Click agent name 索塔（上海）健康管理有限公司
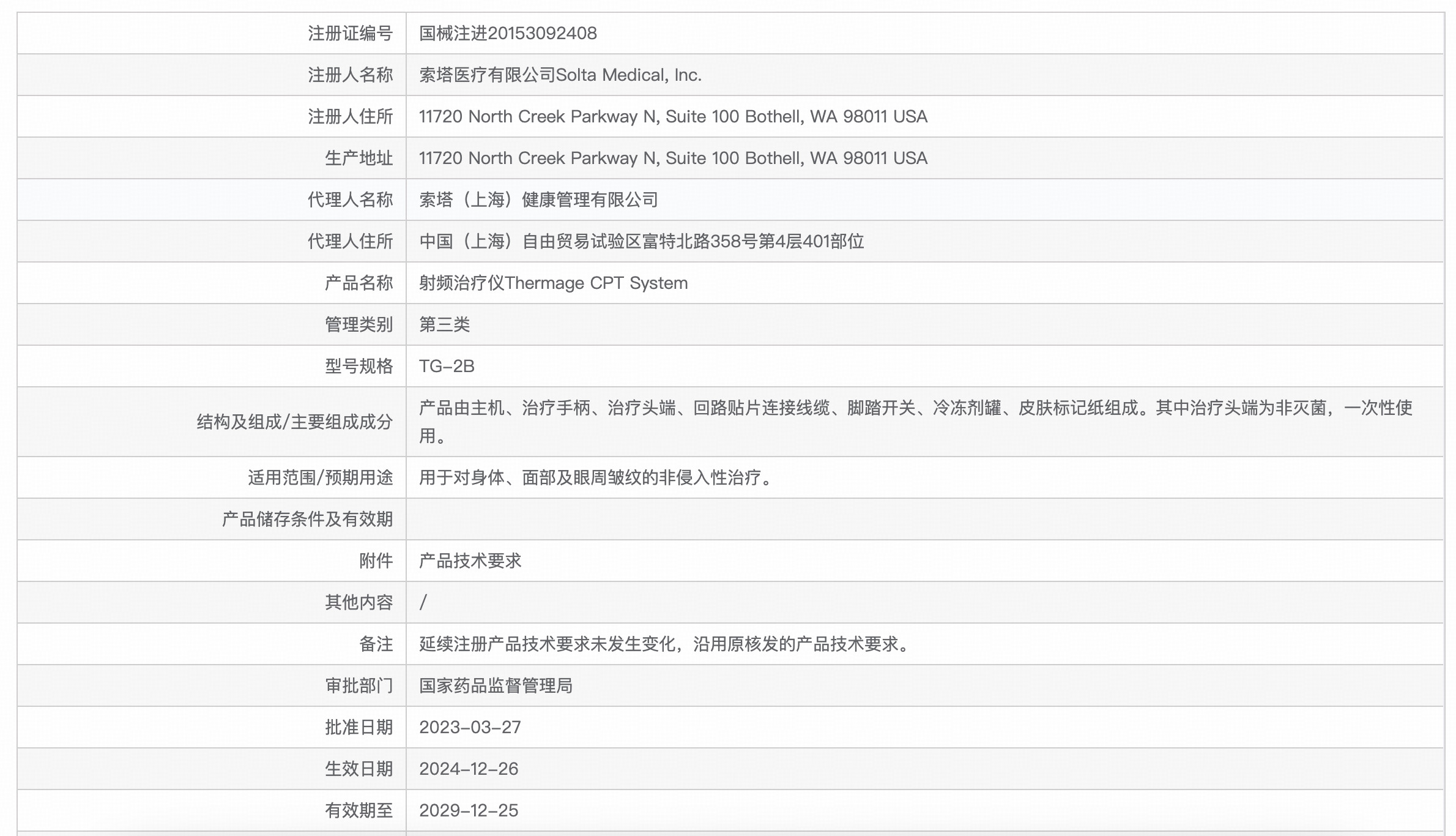Viewport: 1456px width, 836px height. point(538,200)
